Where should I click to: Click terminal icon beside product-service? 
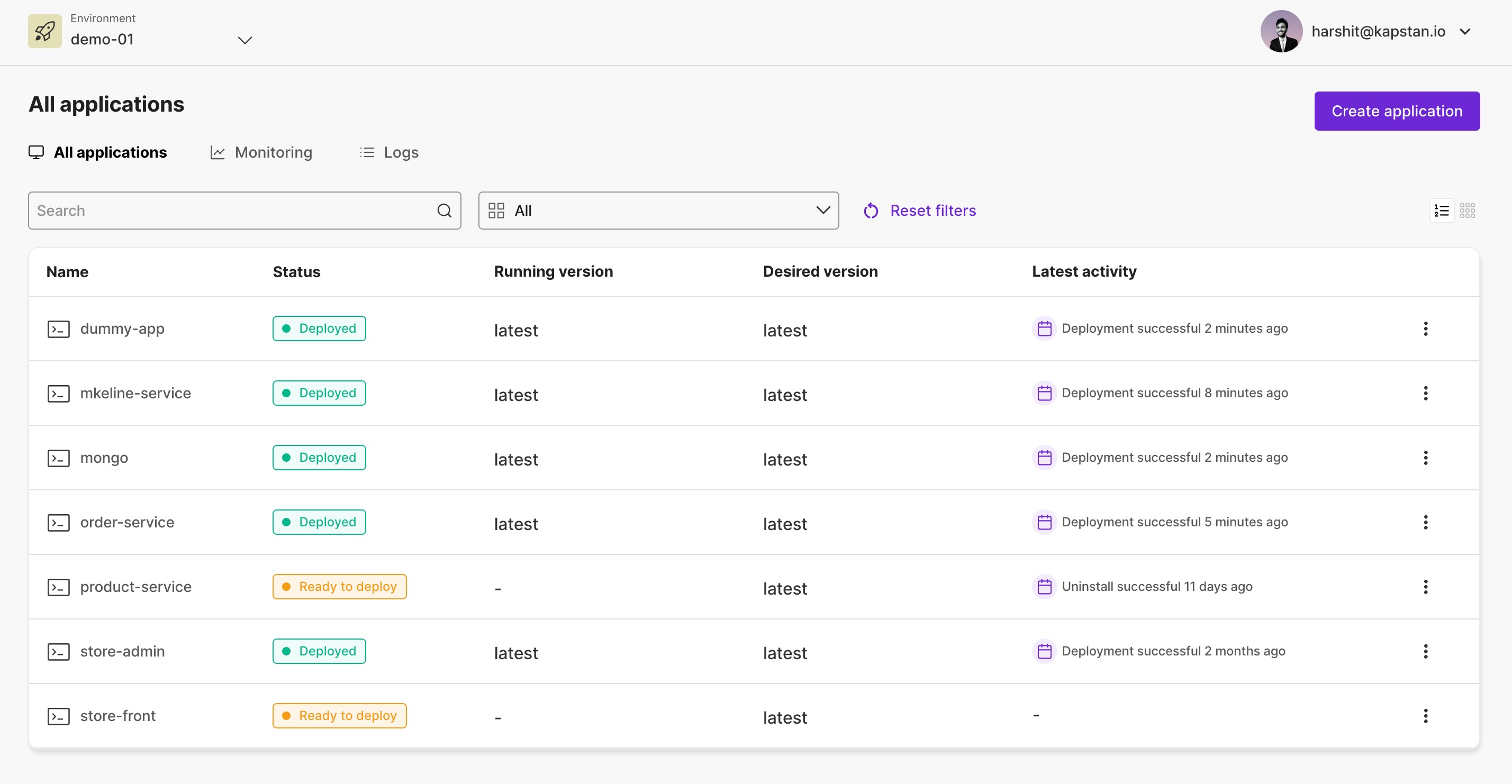[x=58, y=587]
